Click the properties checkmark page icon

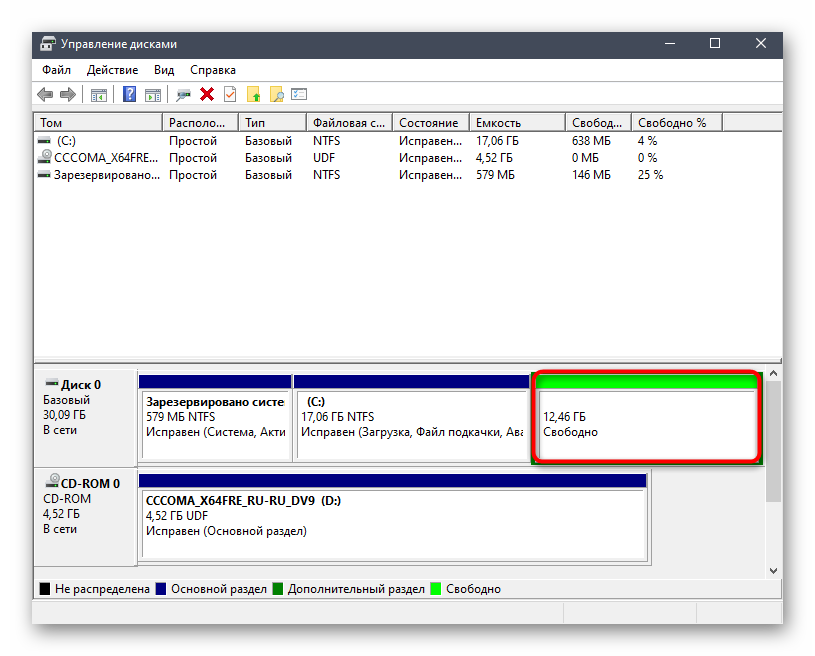[x=230, y=94]
